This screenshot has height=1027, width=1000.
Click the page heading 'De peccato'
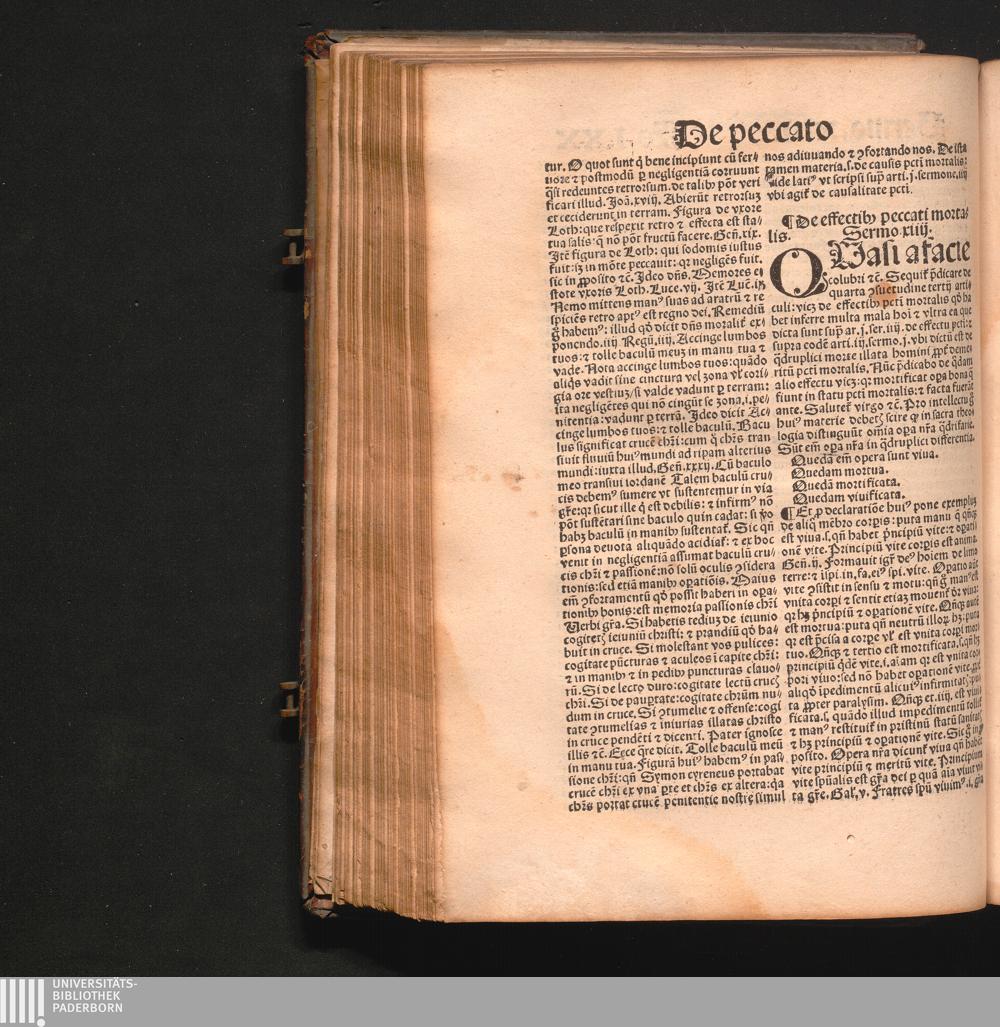point(753,133)
